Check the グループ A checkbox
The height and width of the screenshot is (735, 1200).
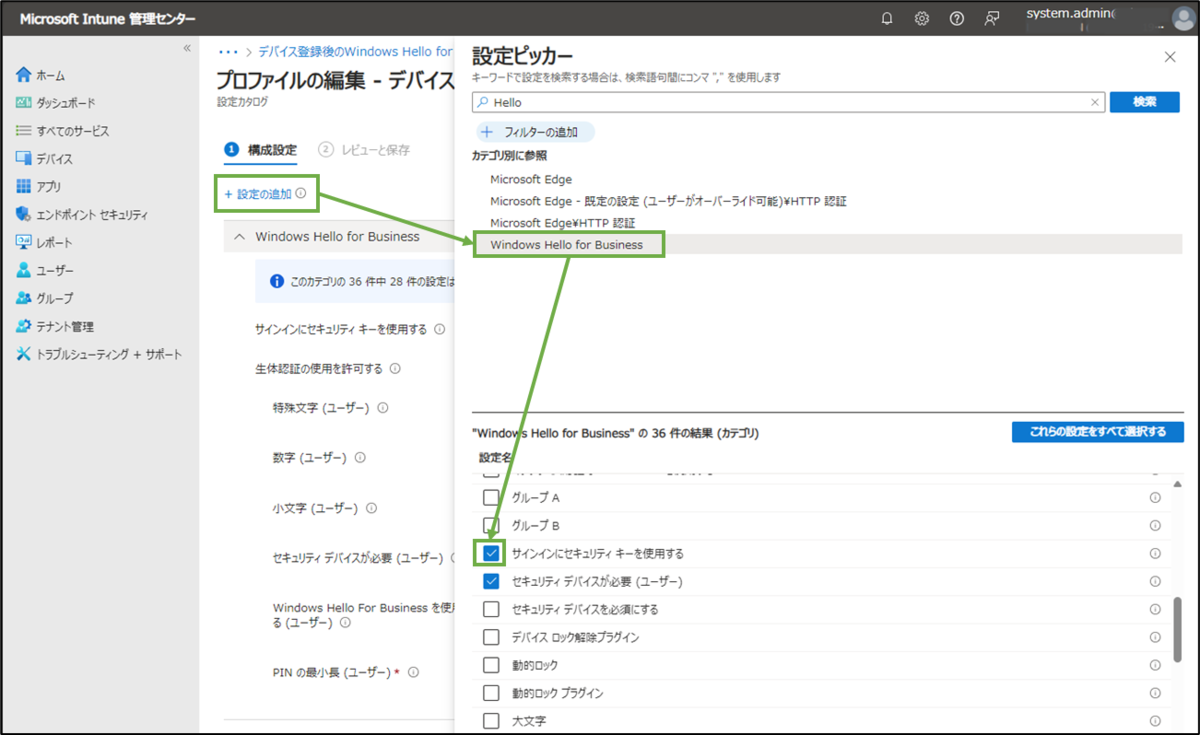tap(490, 497)
